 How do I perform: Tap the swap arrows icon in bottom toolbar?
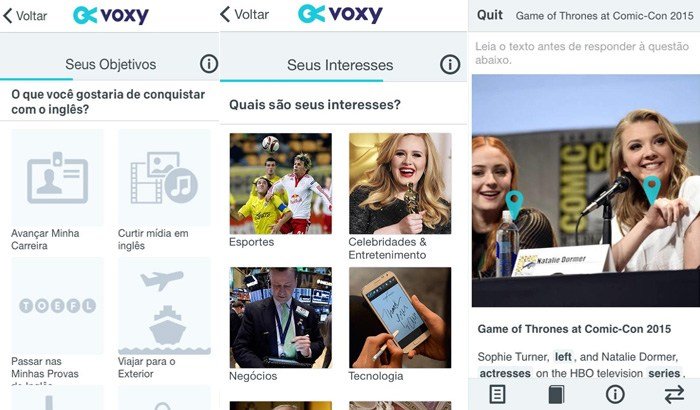point(674,394)
